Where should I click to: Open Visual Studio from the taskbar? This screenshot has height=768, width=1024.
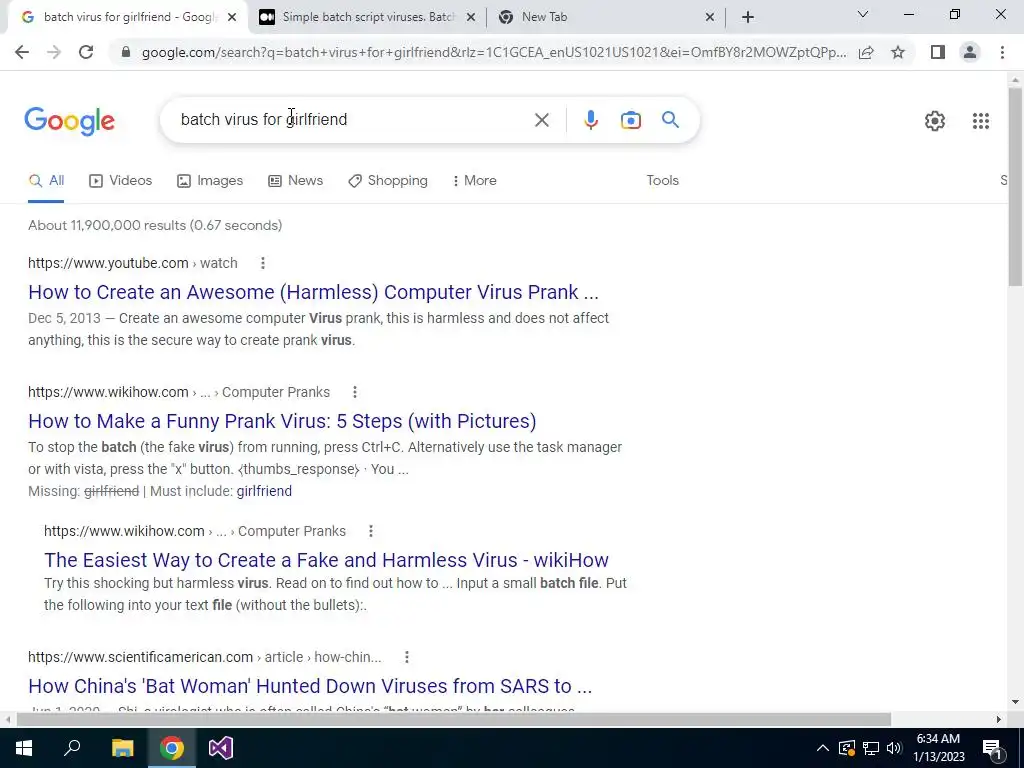coord(221,748)
